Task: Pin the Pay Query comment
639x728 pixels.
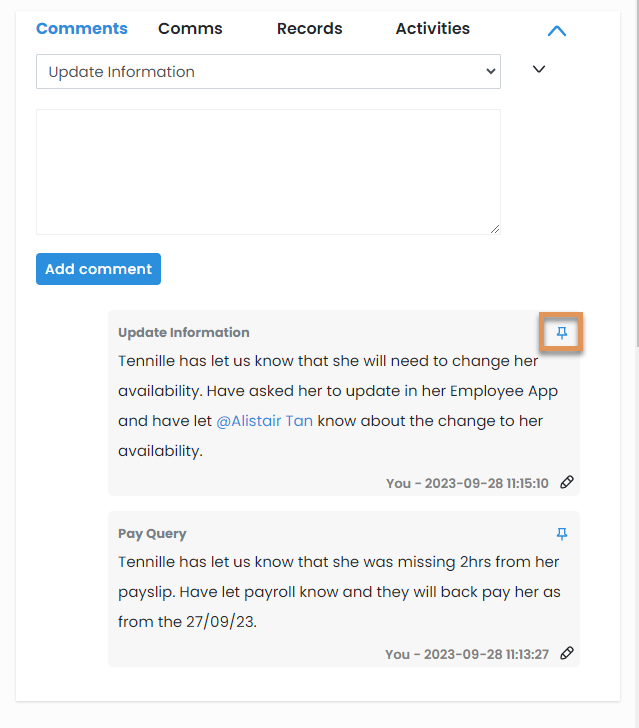Action: coord(562,534)
